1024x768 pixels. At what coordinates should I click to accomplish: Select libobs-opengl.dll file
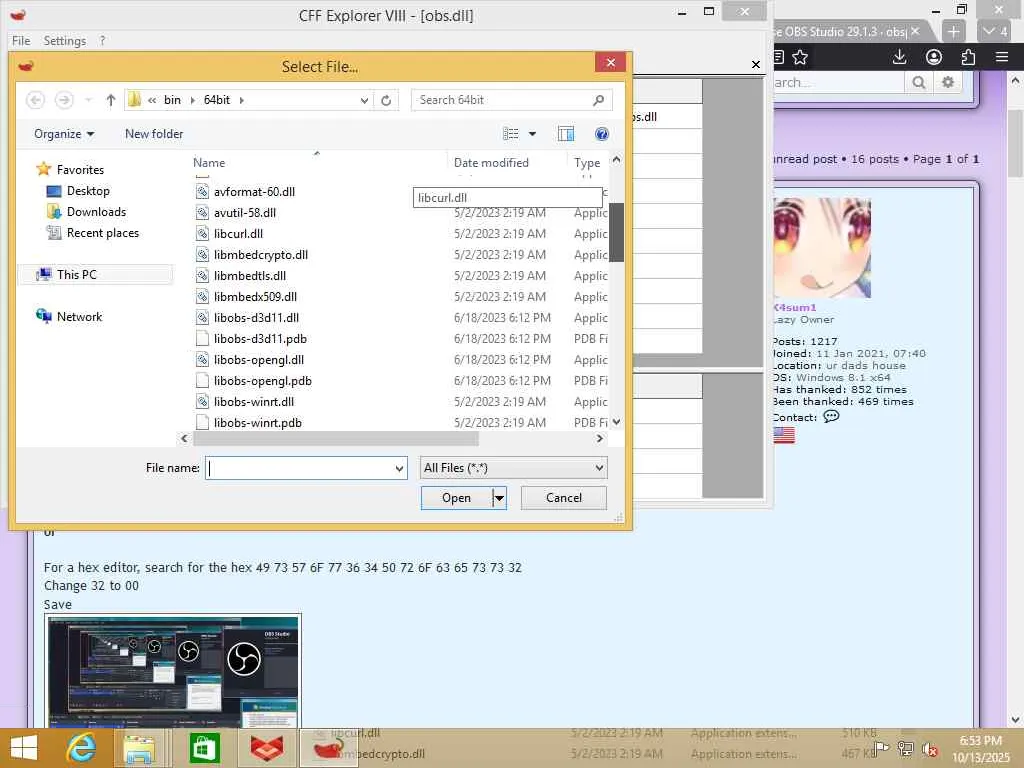(259, 360)
